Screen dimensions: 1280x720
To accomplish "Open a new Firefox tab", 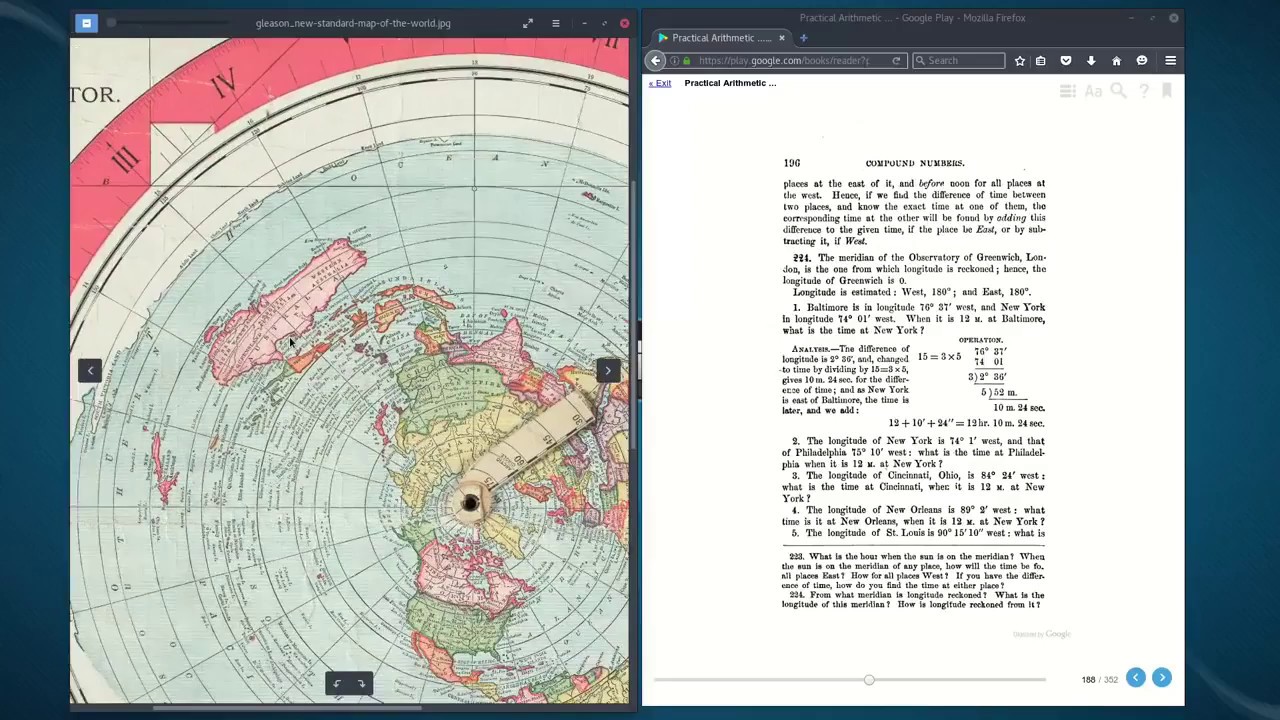I will pyautogui.click(x=803, y=38).
